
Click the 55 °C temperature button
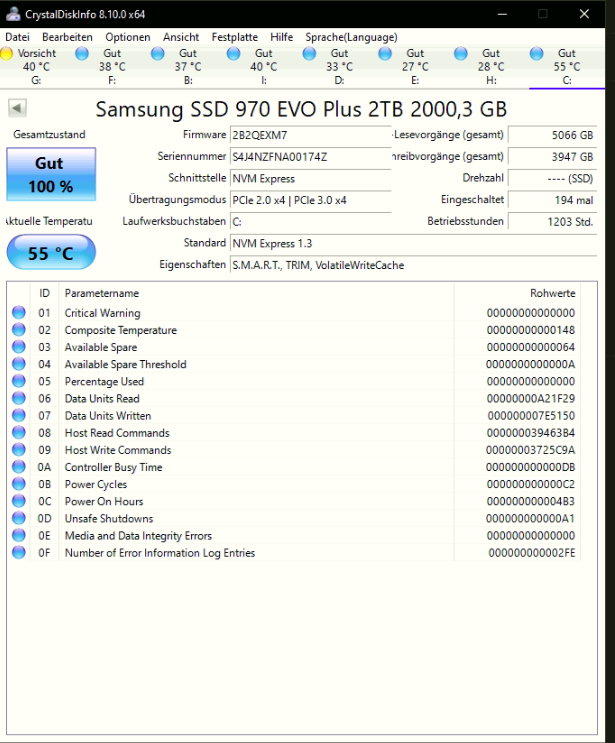pyautogui.click(x=51, y=253)
